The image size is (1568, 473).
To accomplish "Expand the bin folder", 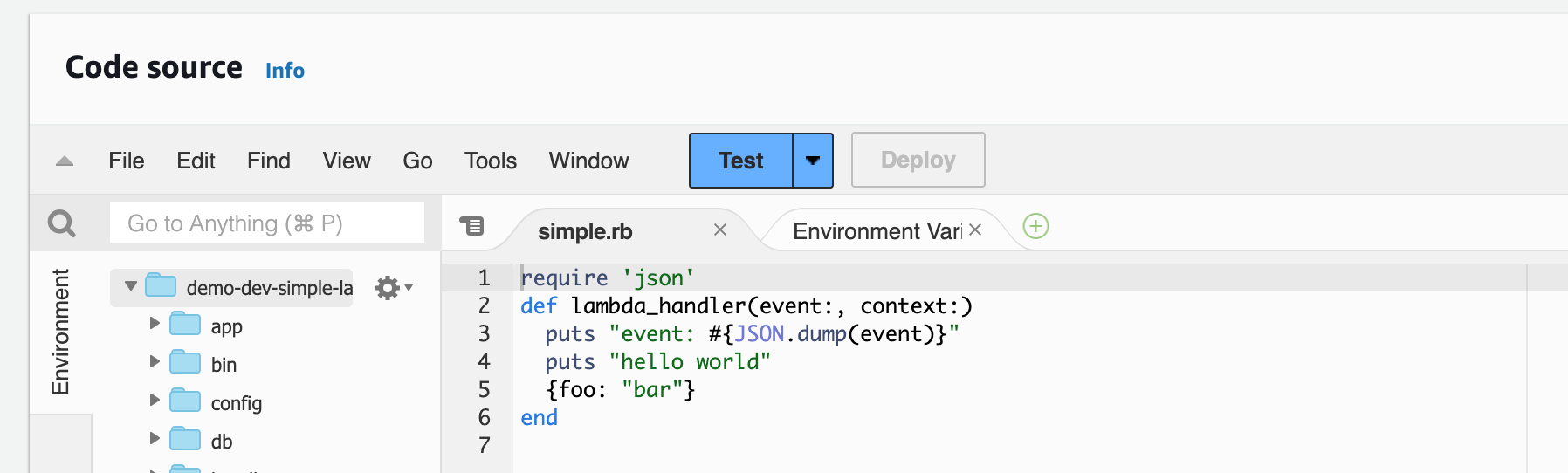I will coord(155,362).
